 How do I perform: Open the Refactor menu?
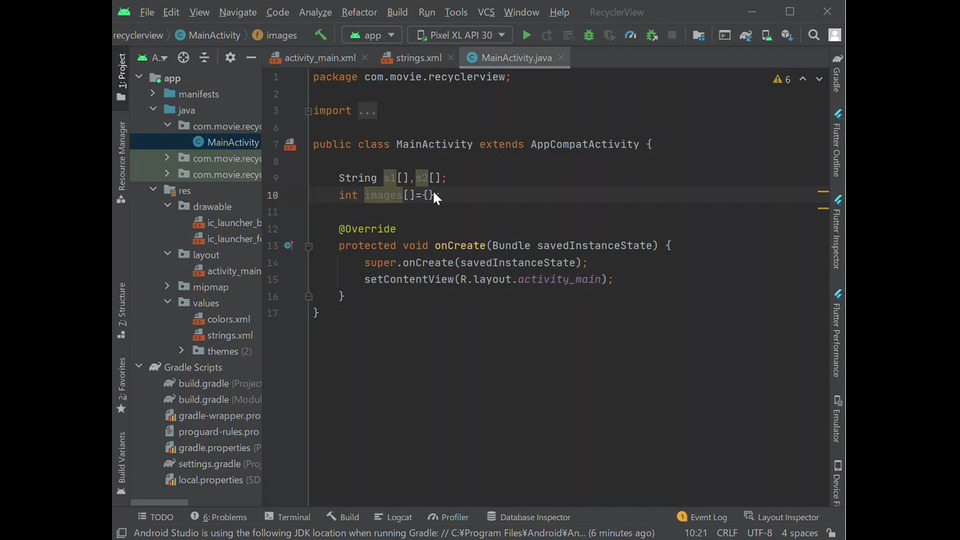(359, 12)
